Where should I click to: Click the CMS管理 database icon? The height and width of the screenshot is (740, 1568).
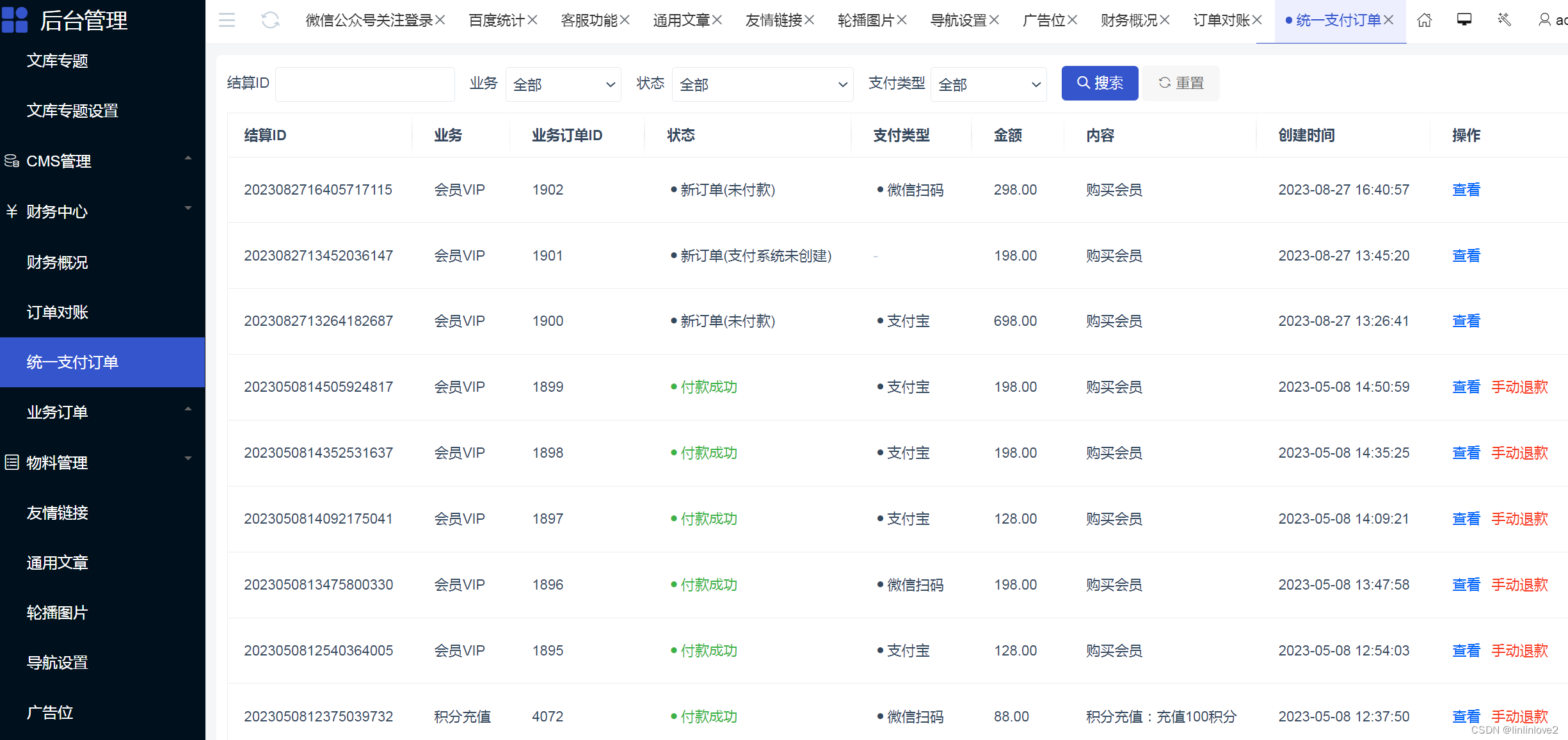(x=12, y=161)
